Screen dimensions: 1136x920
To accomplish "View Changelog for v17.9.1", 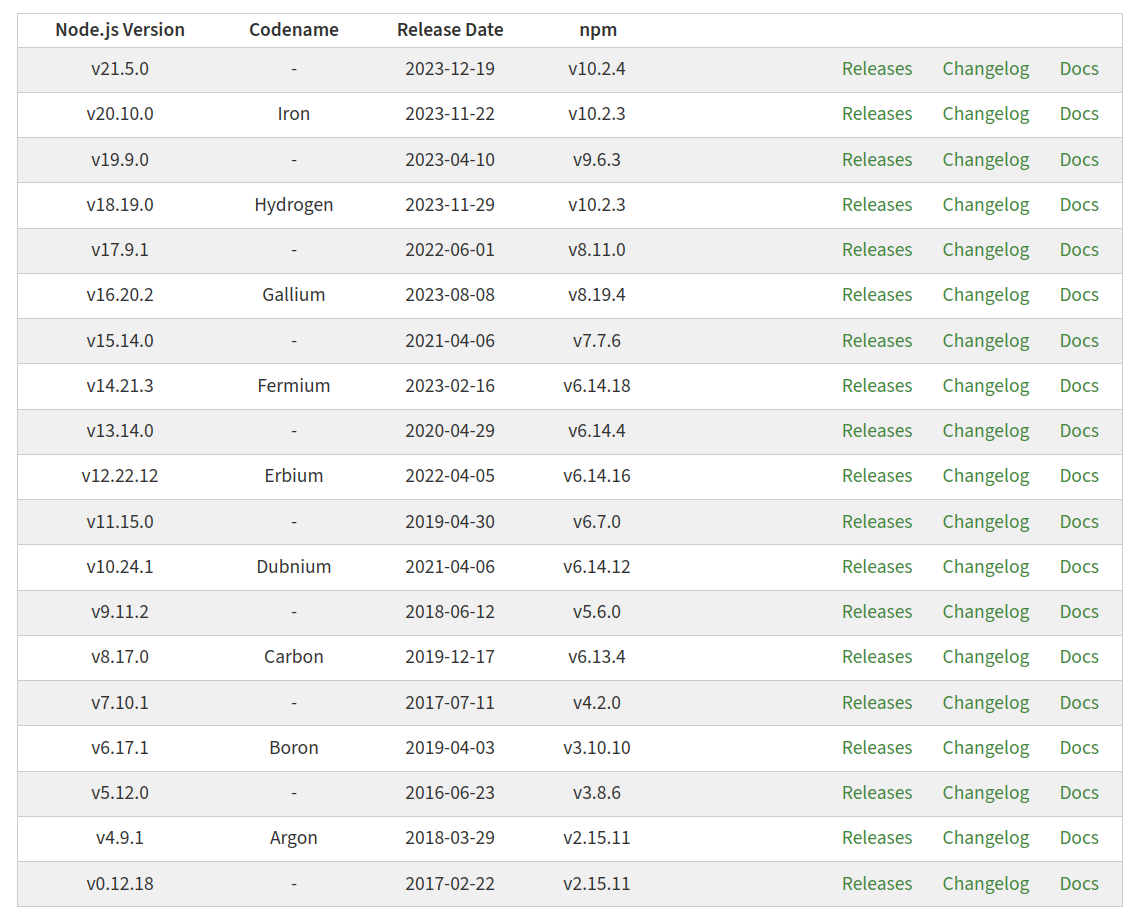I will pyautogui.click(x=985, y=249).
